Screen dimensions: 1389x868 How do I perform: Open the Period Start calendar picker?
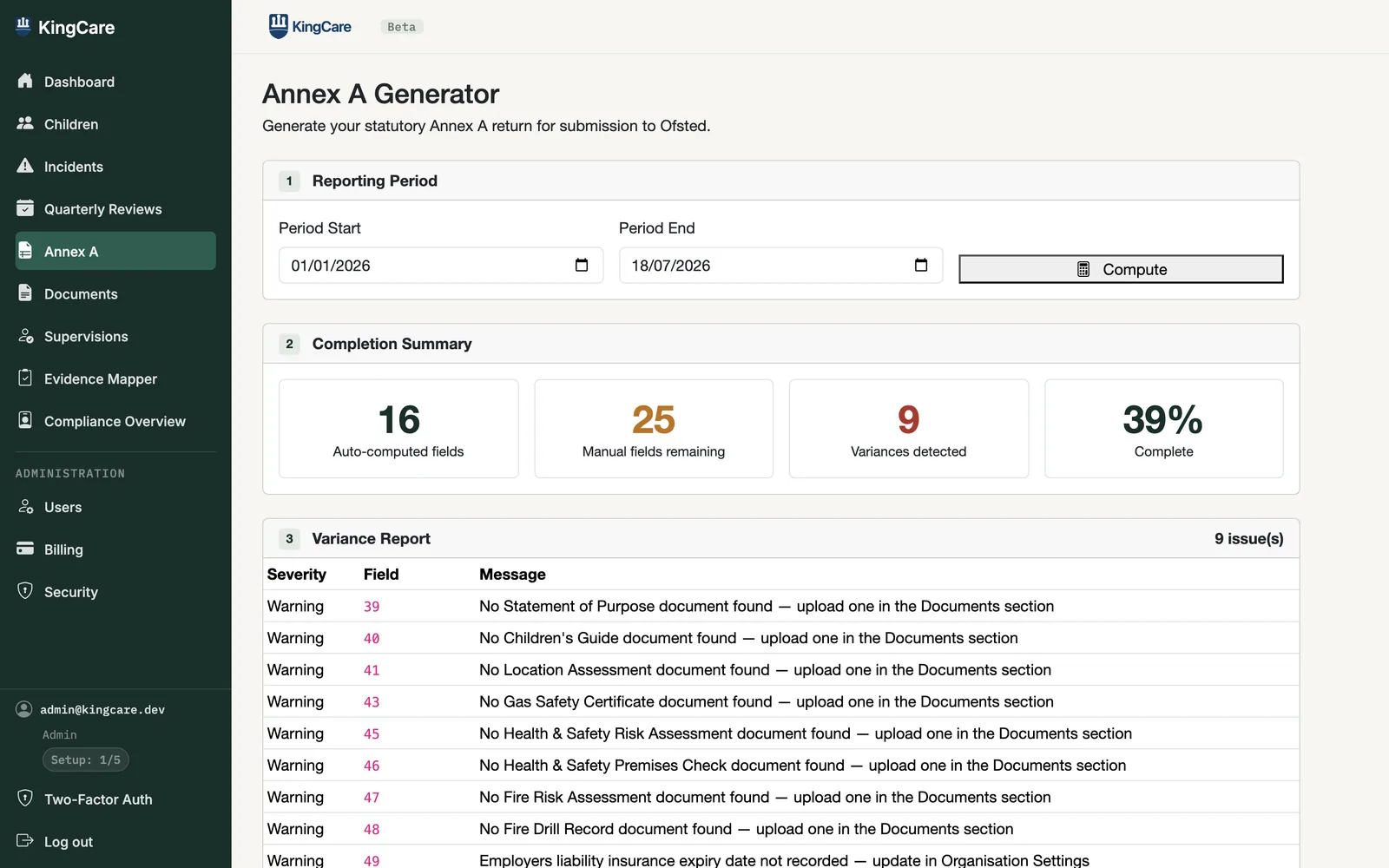(582, 265)
